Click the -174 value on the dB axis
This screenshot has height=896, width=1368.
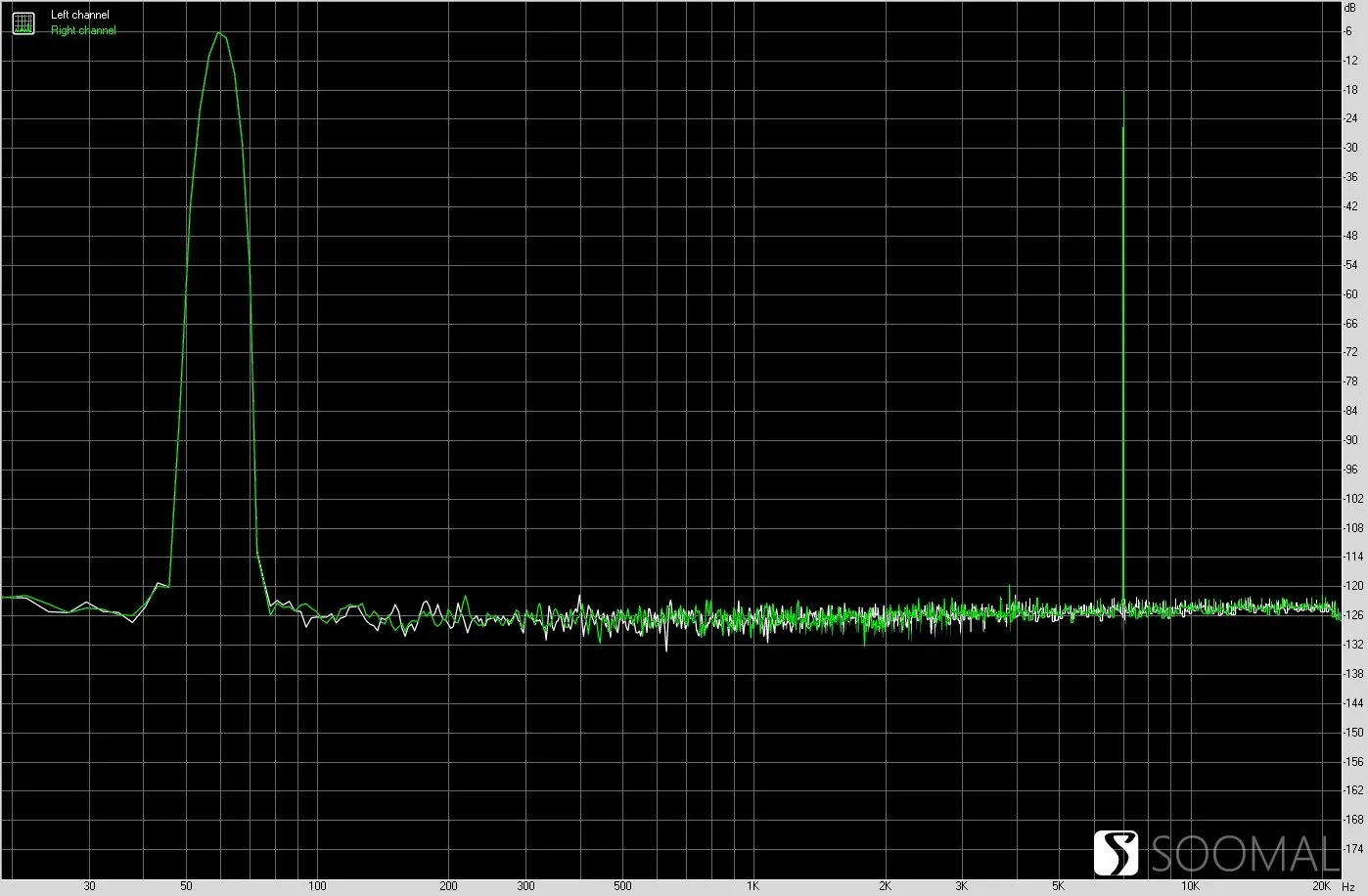tap(1352, 850)
